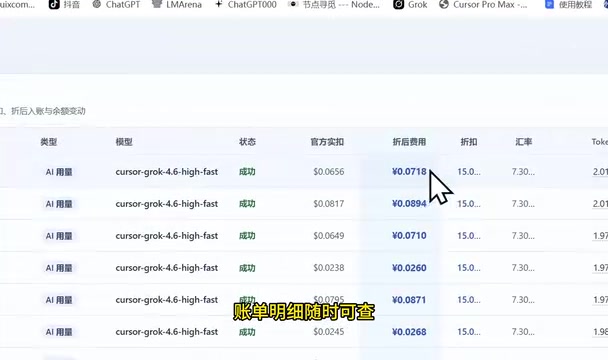Click AI 用量 tag in the ¥0.0871 row
This screenshot has height=360, width=608.
coord(59,300)
